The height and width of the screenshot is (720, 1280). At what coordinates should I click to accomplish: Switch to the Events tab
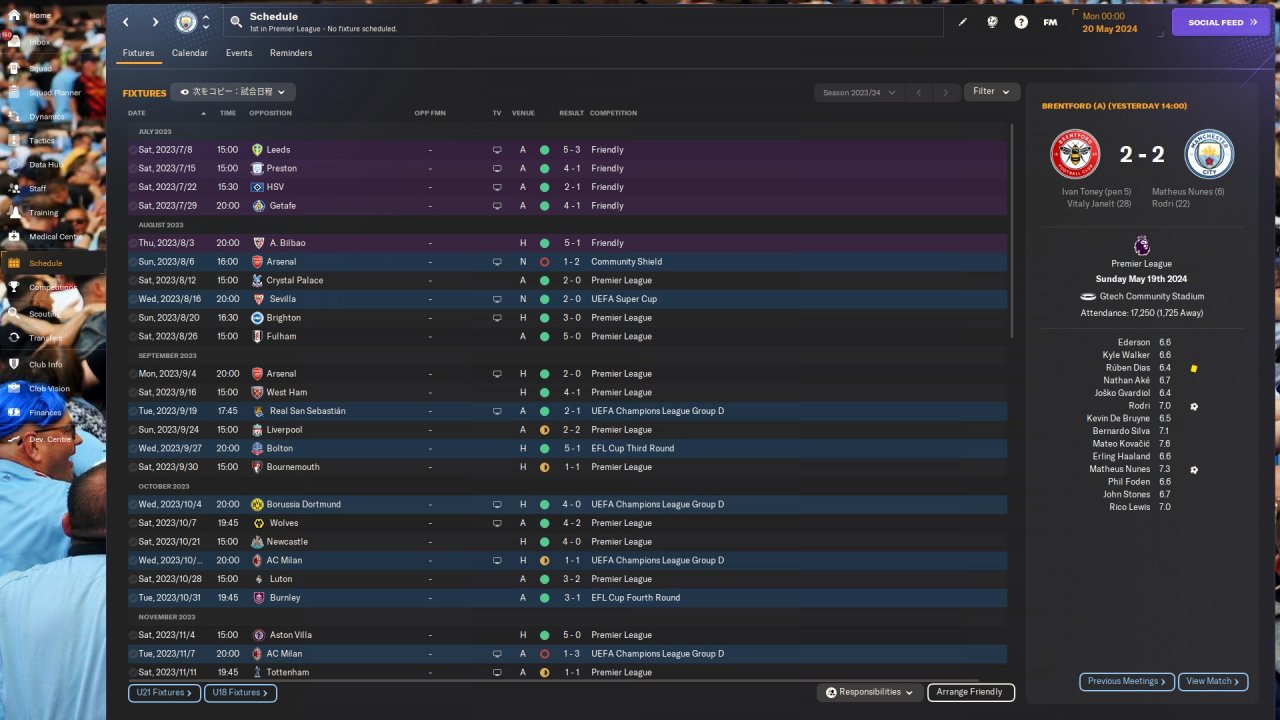click(239, 53)
